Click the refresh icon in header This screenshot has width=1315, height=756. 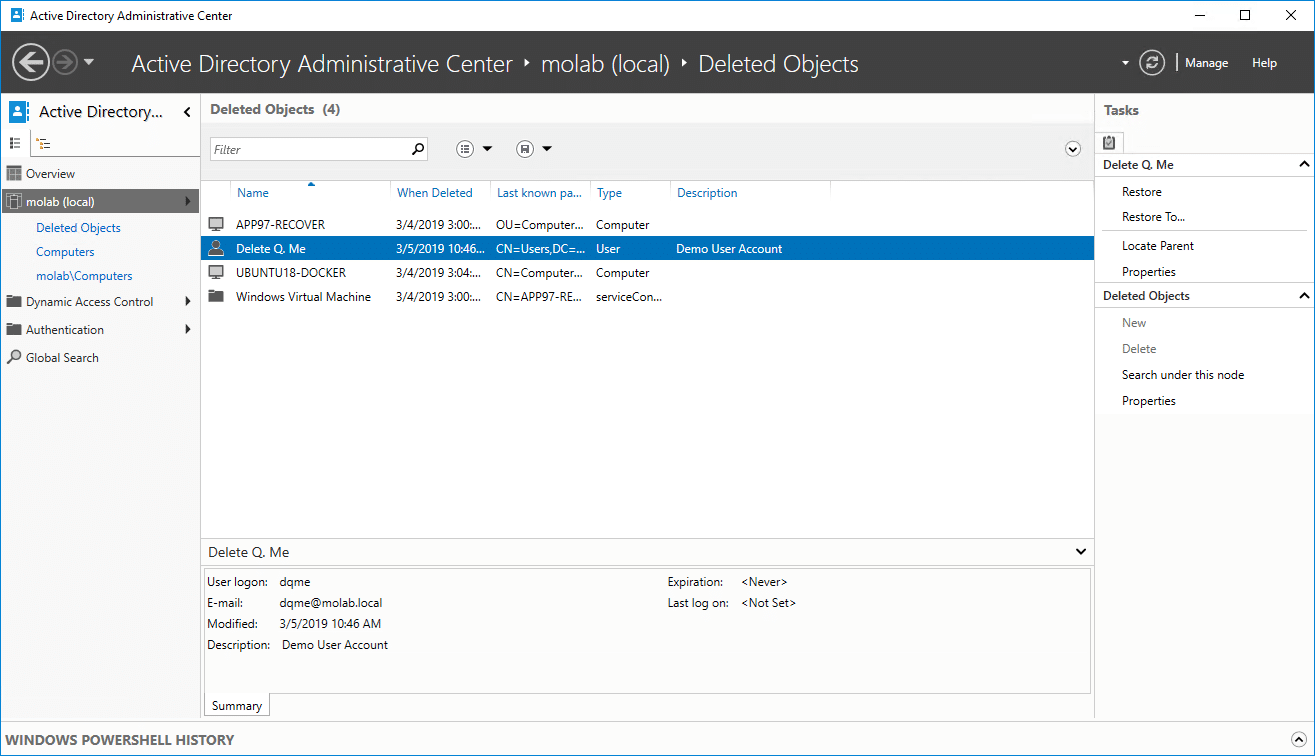(1152, 62)
